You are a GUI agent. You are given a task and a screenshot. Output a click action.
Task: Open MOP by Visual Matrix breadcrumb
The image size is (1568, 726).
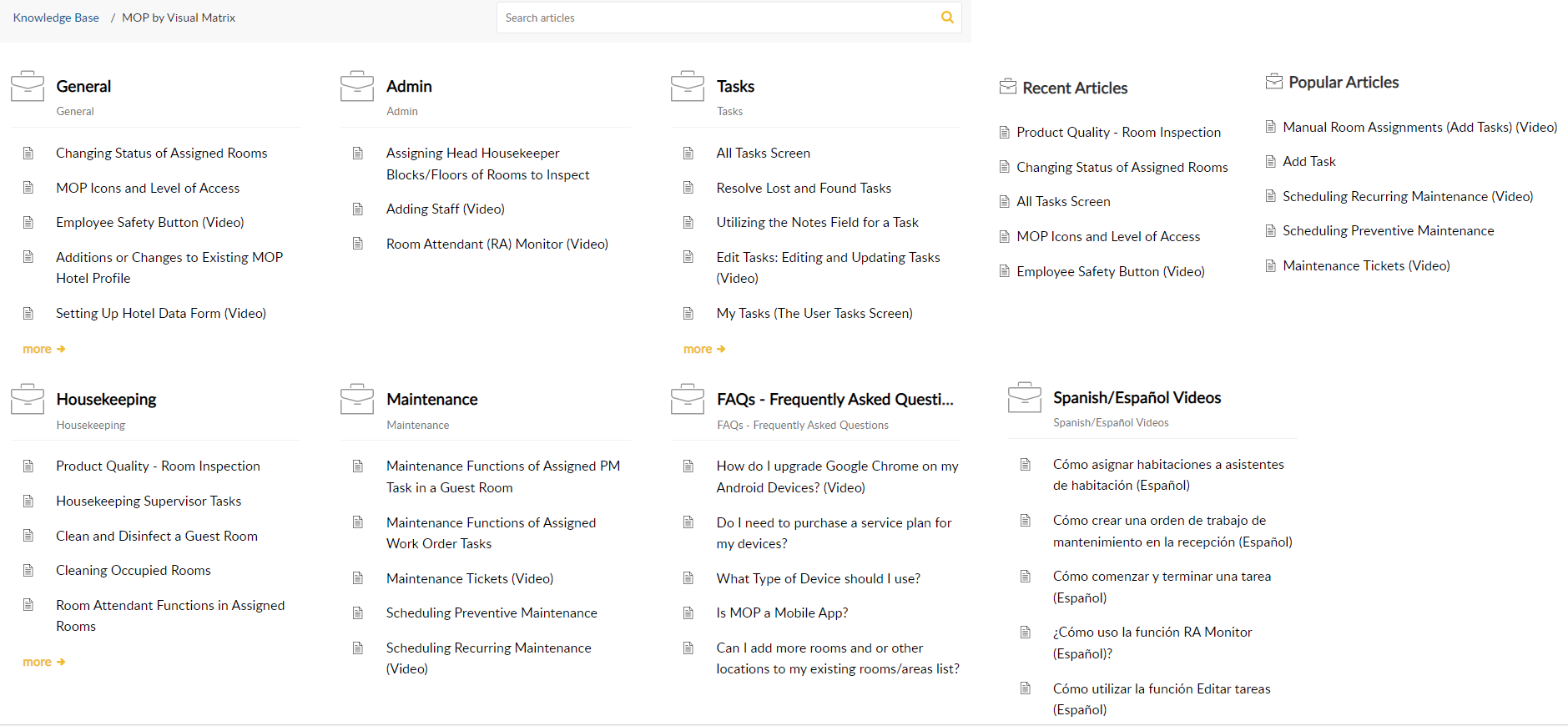[x=179, y=18]
